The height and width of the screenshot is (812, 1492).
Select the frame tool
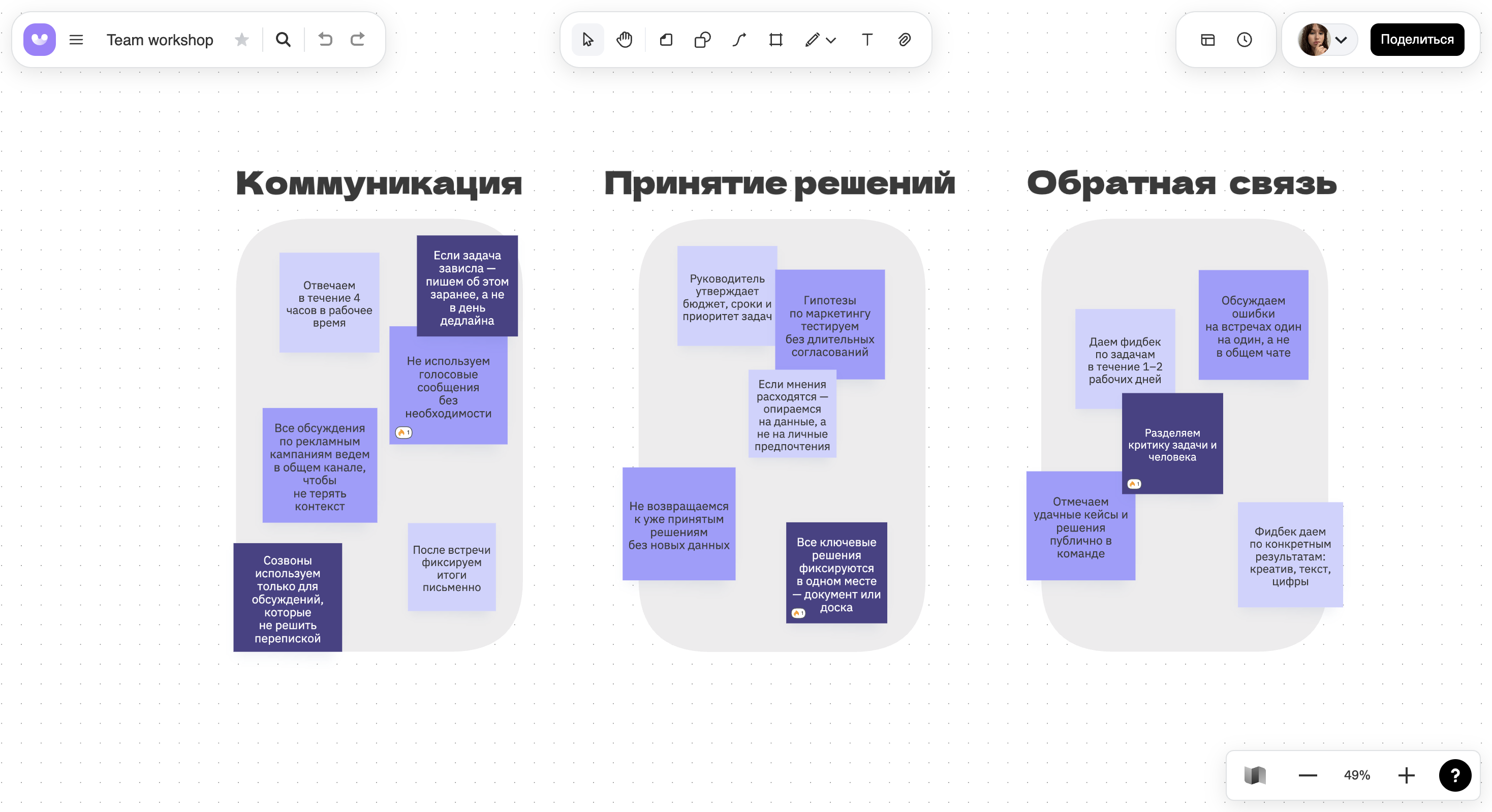775,40
